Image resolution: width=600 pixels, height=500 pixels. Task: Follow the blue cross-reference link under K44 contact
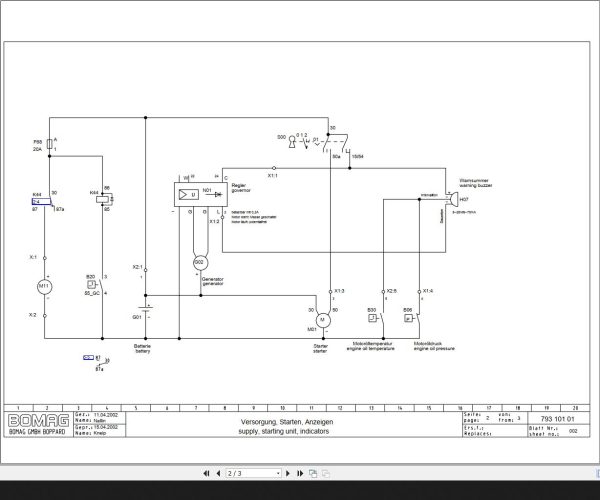pos(41,202)
